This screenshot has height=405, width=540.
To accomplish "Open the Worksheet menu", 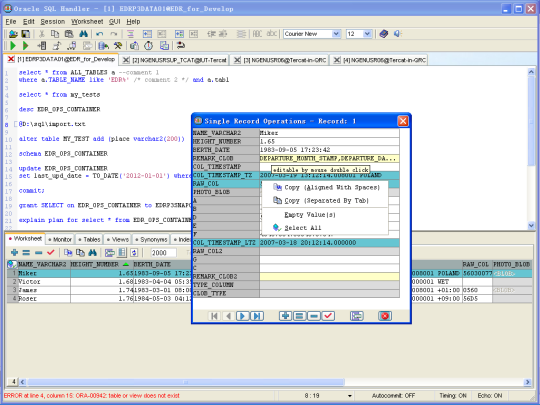I will [x=87, y=22].
